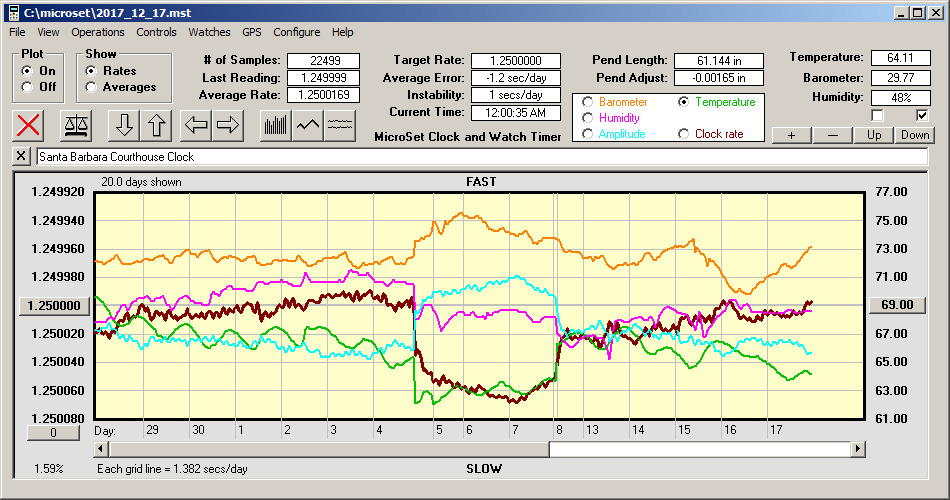The image size is (950, 500).
Task: Click the Target Rate field
Action: point(516,61)
